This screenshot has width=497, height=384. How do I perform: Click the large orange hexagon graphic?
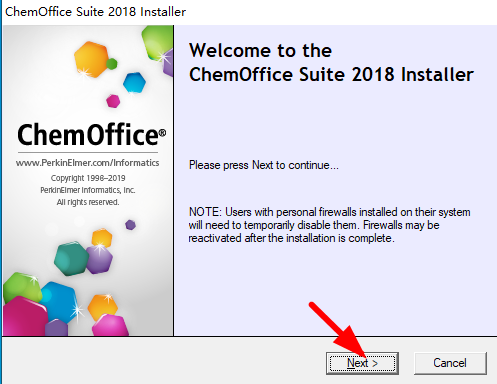tap(91, 59)
